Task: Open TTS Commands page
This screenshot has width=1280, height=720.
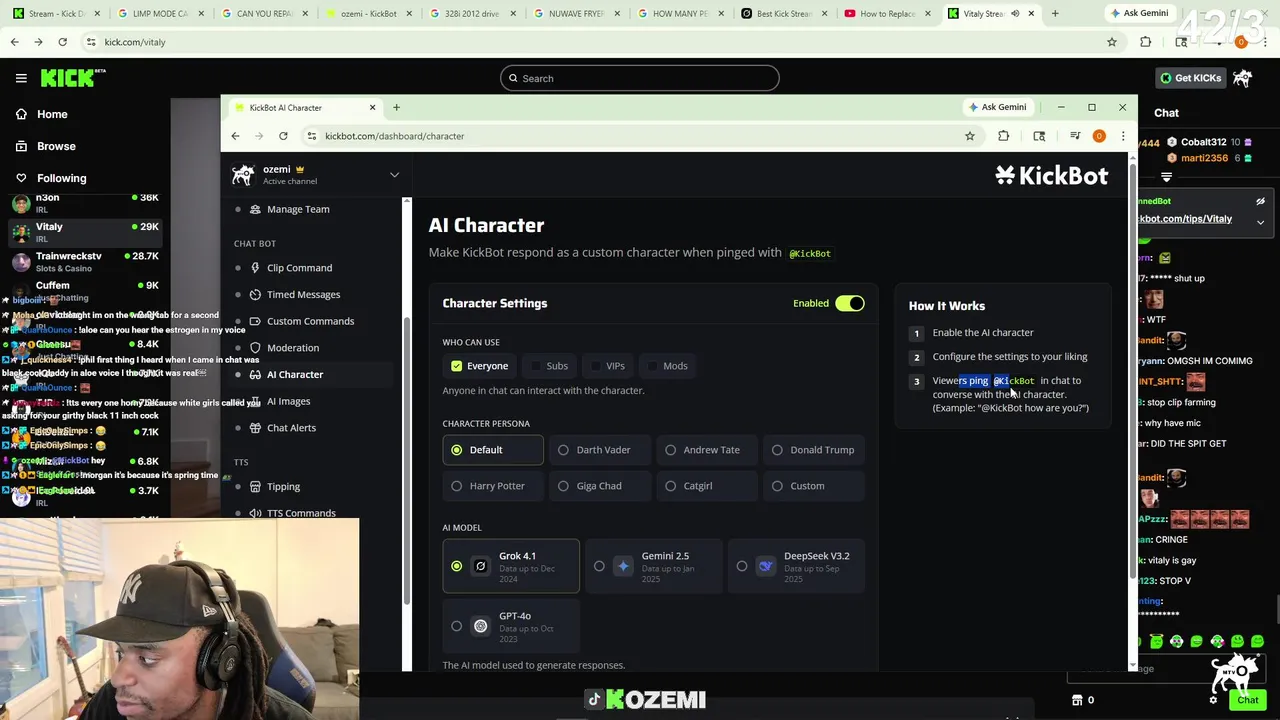Action: tap(301, 513)
